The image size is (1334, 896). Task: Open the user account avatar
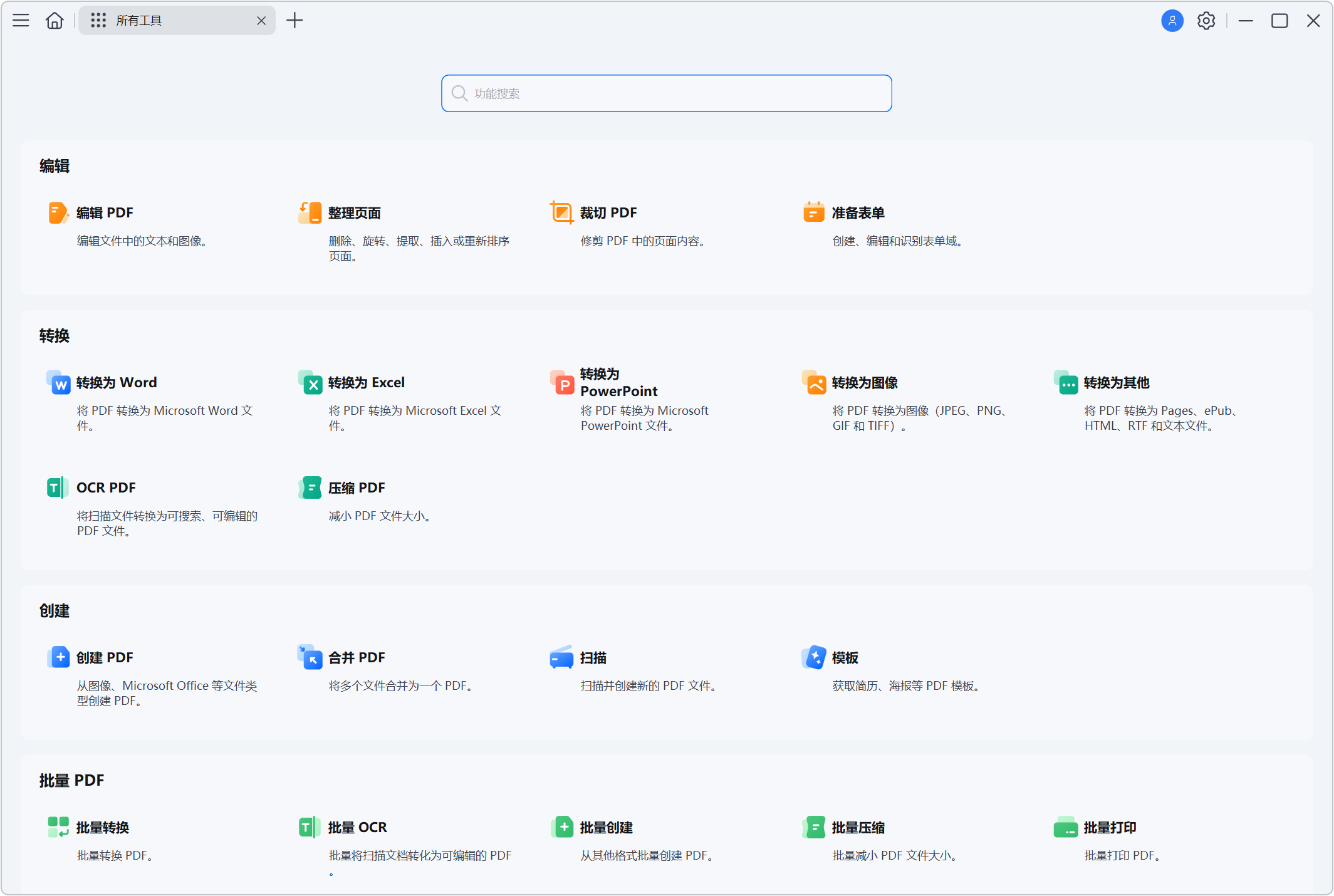tap(1172, 21)
